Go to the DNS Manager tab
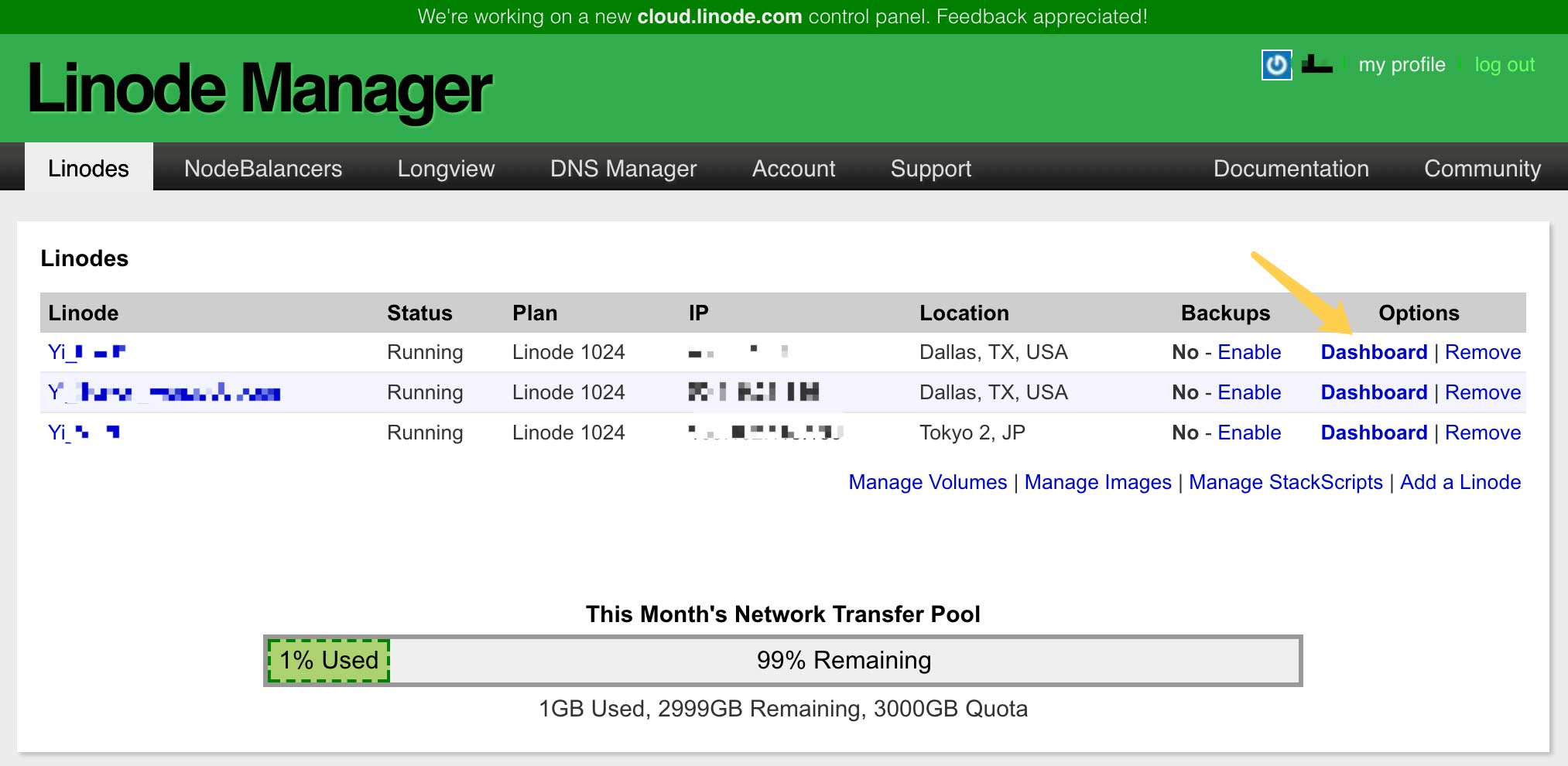Image resolution: width=1568 pixels, height=766 pixels. [623, 168]
